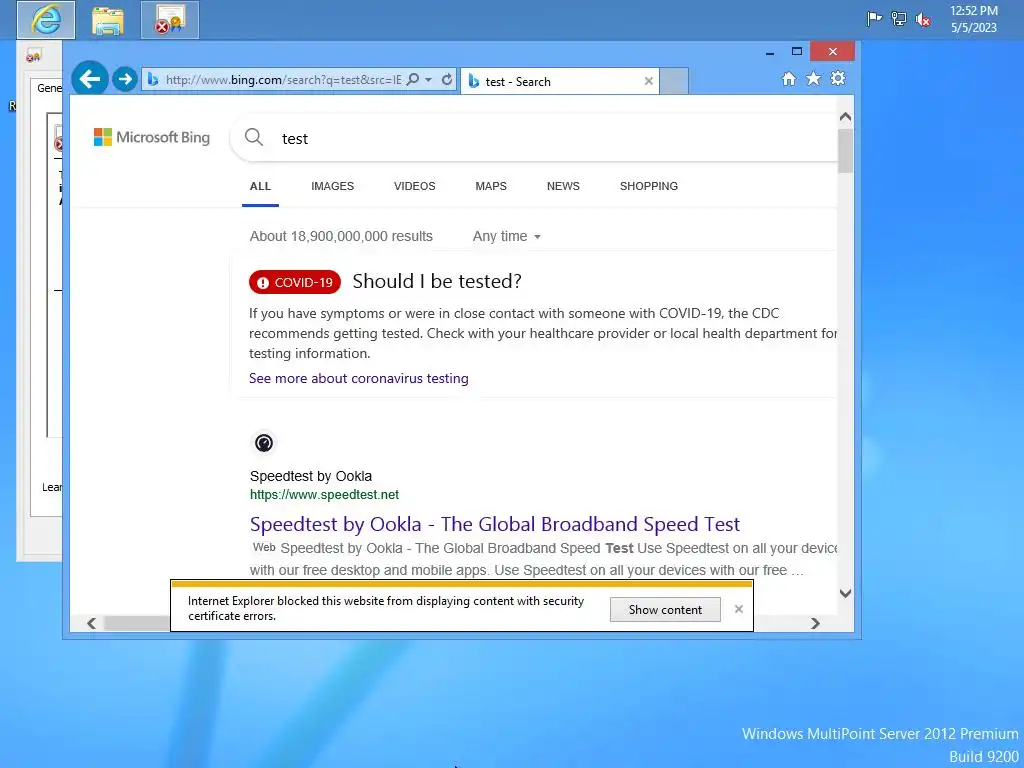Open the system clock showing 12:52 PM
The image size is (1024, 768).
click(974, 19)
